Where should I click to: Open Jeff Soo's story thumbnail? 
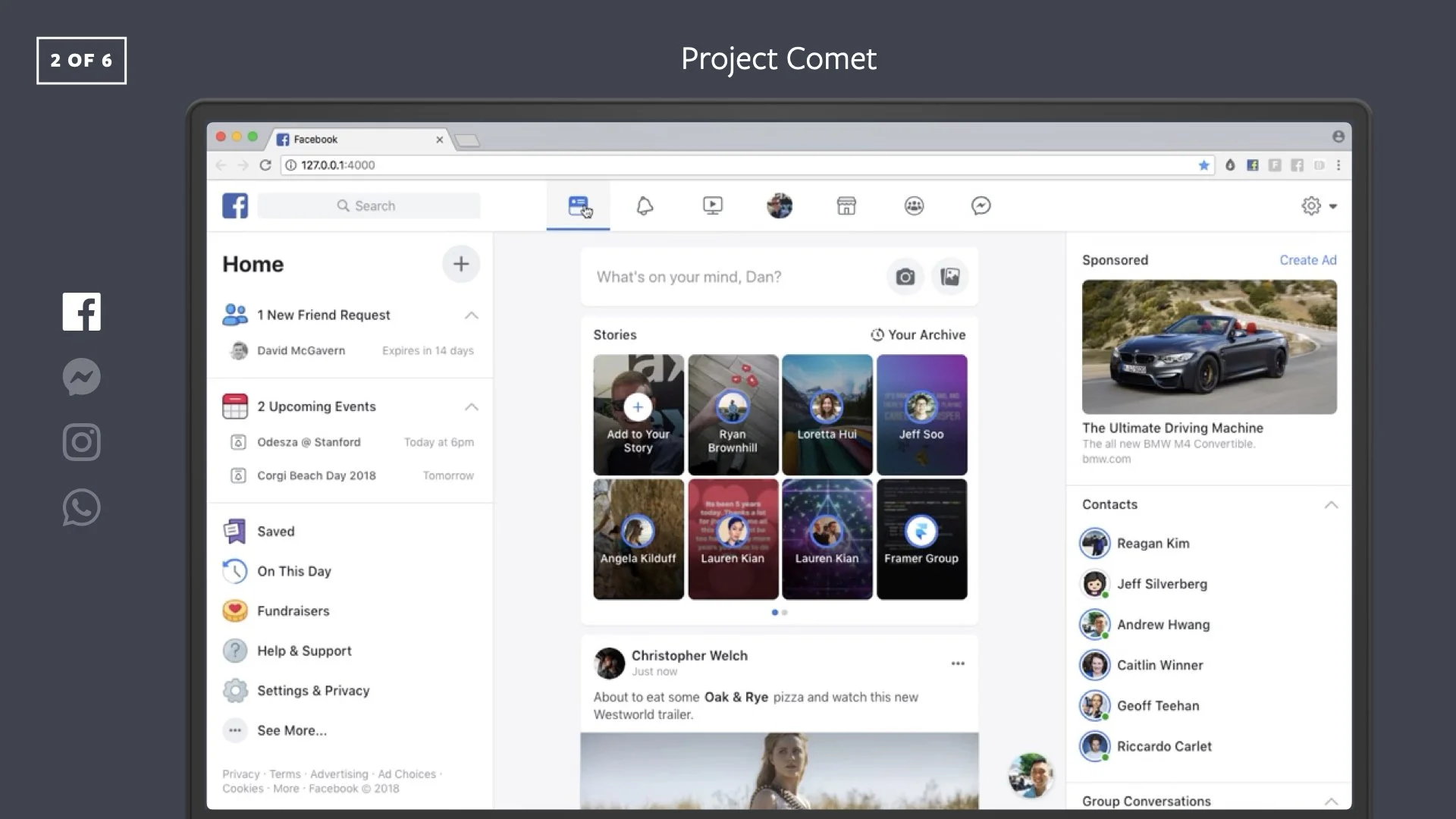click(921, 415)
